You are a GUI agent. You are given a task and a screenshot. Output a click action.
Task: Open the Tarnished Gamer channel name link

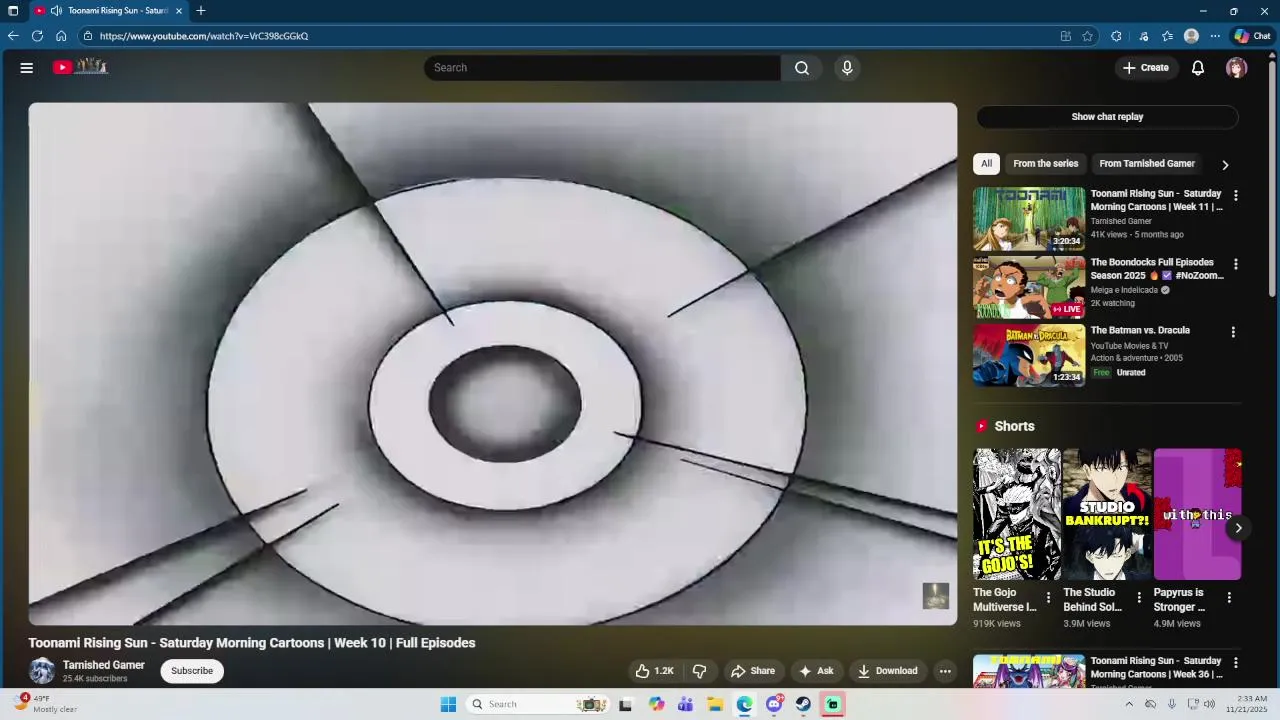coord(104,665)
